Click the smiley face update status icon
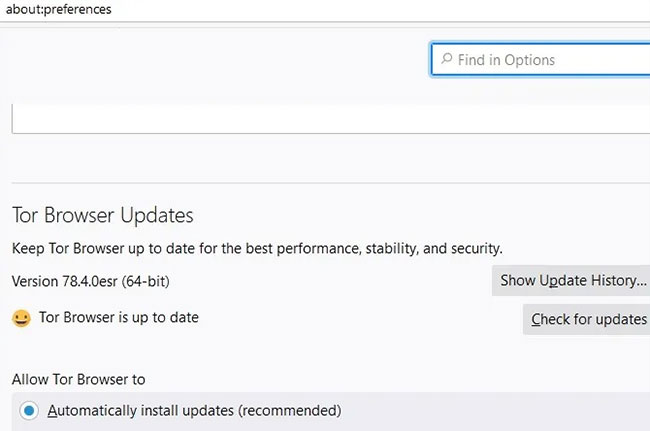The height and width of the screenshot is (431, 650). point(21,318)
